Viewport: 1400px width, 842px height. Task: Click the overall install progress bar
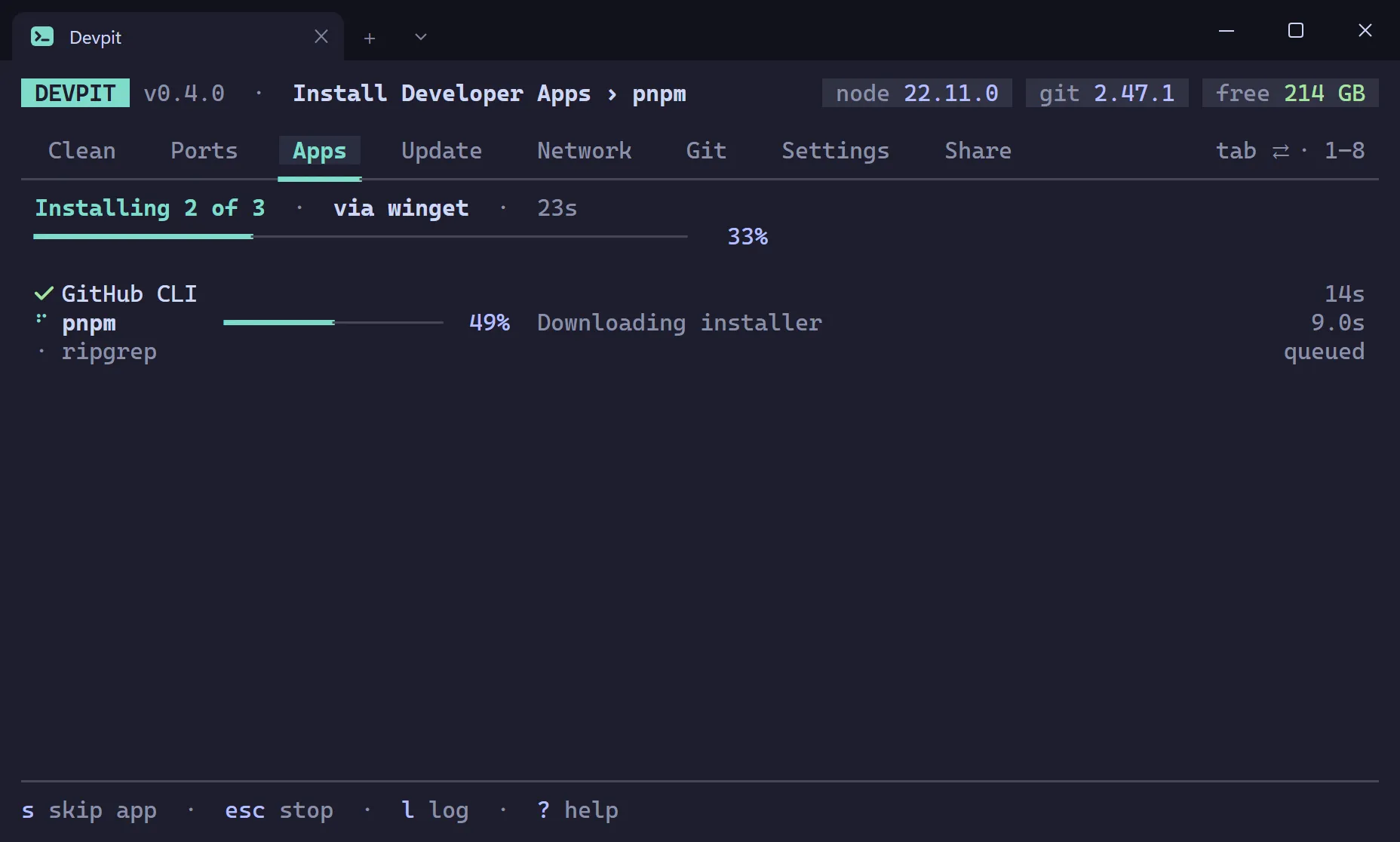tap(361, 236)
